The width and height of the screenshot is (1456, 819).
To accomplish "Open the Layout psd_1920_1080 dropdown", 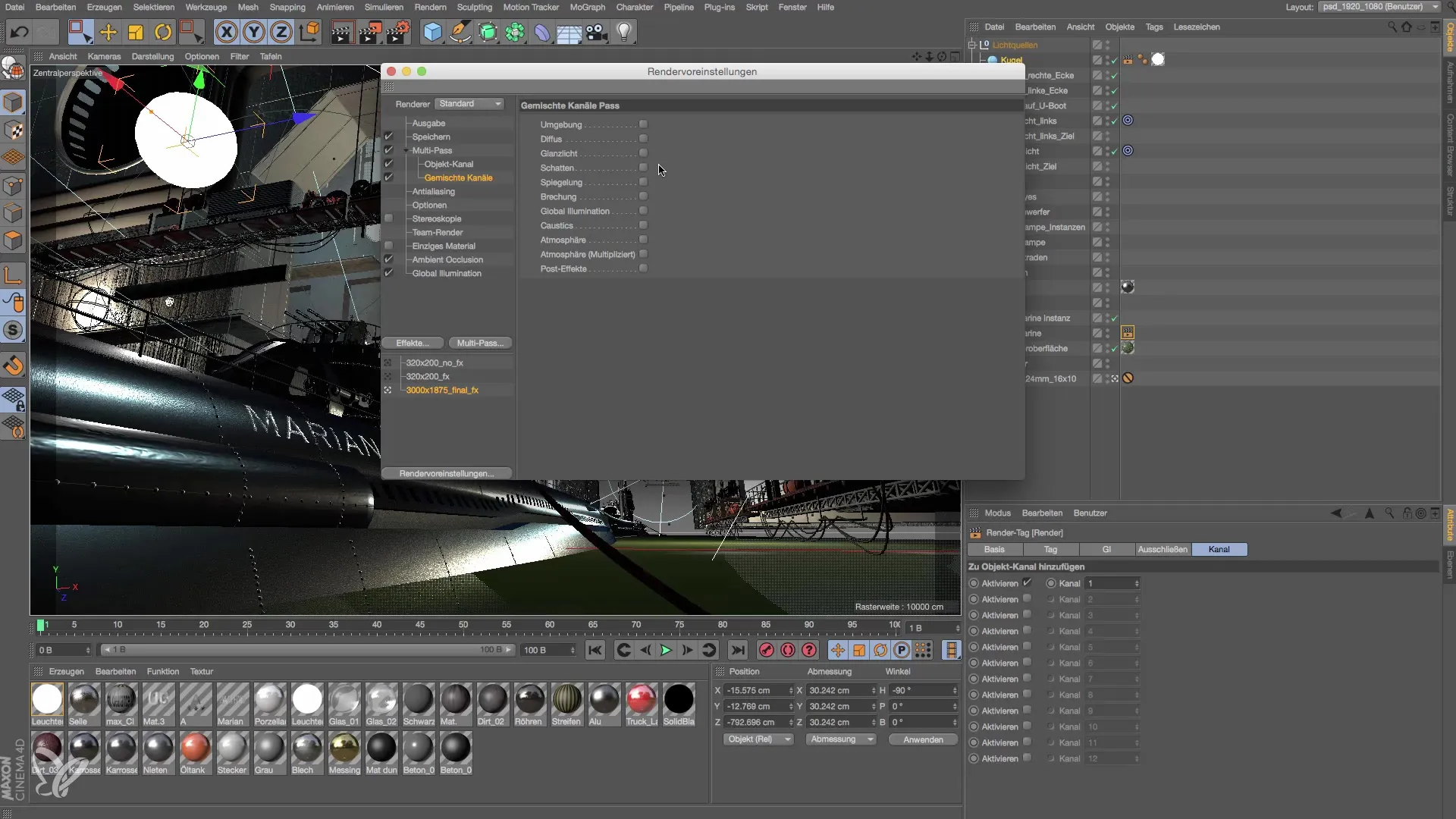I will (1379, 7).
